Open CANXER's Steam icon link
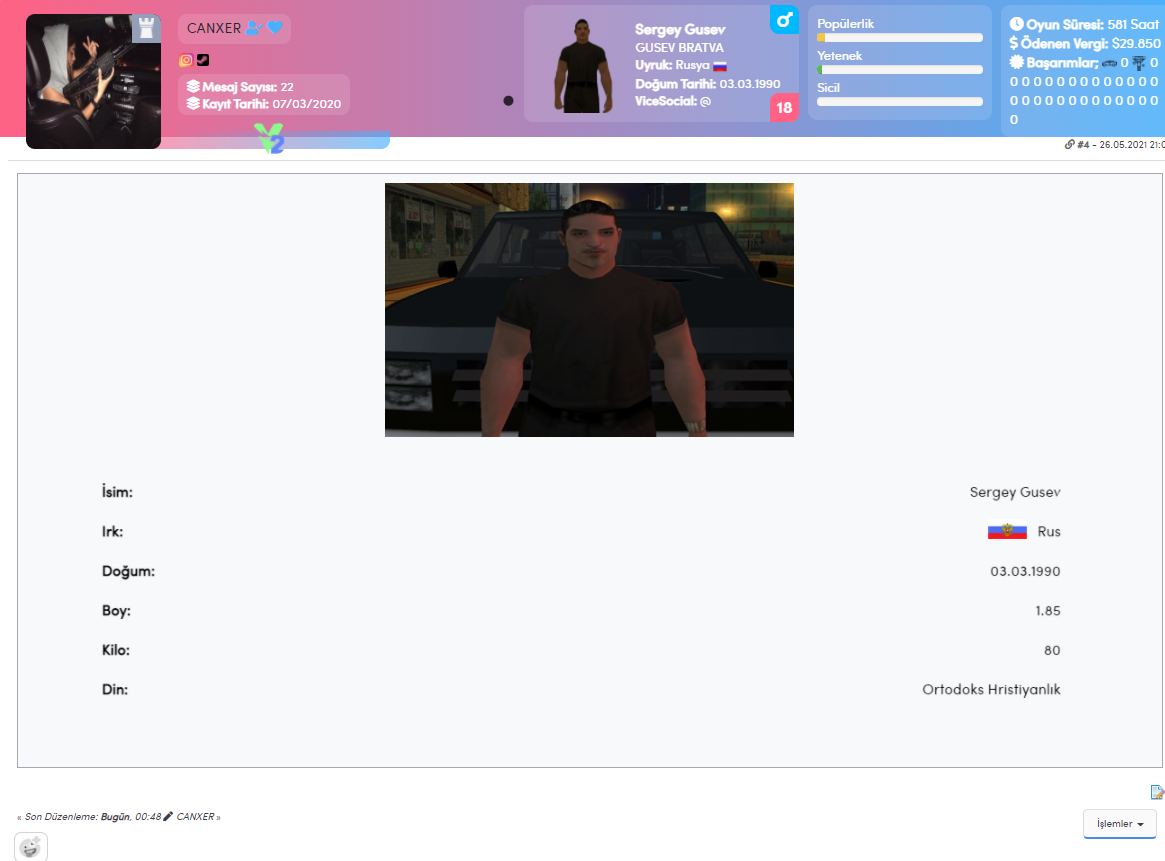Screen dimensions: 1165x861 [203, 60]
